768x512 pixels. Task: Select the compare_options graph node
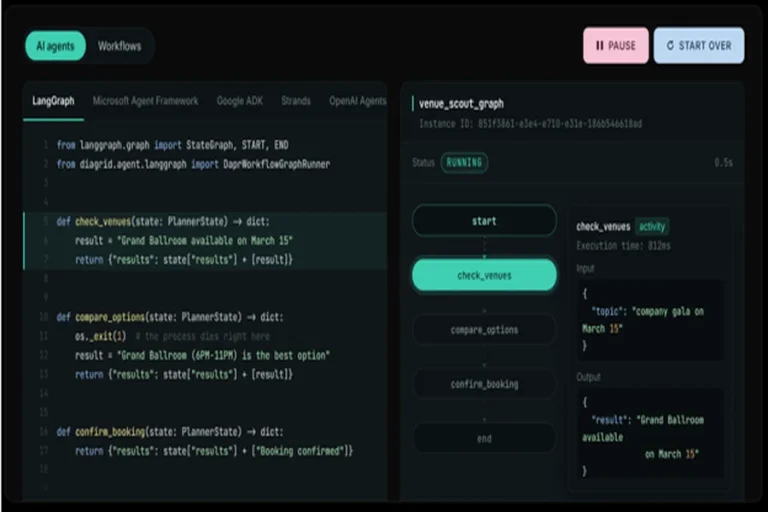click(484, 330)
